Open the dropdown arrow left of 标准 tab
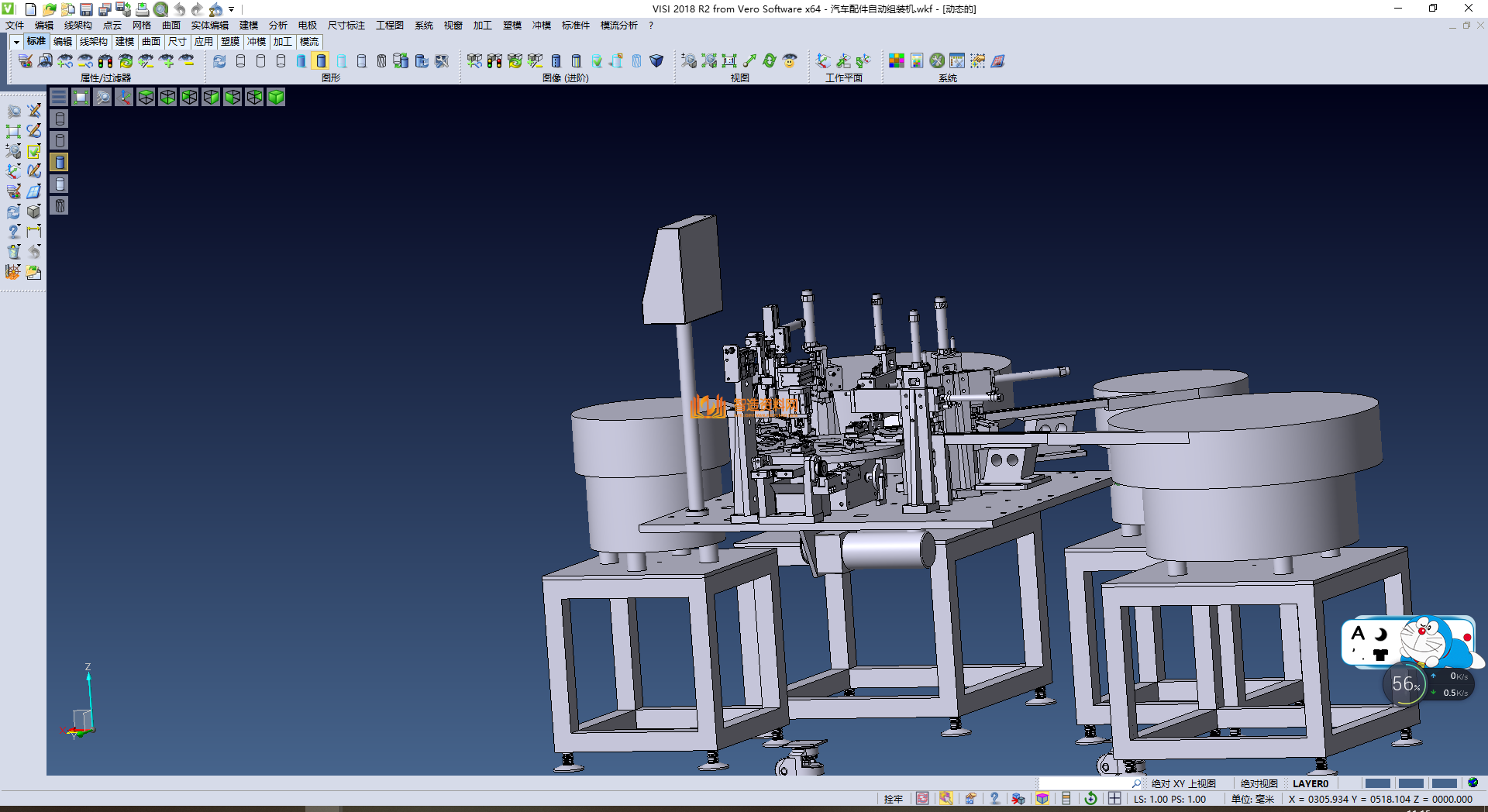 pos(16,42)
